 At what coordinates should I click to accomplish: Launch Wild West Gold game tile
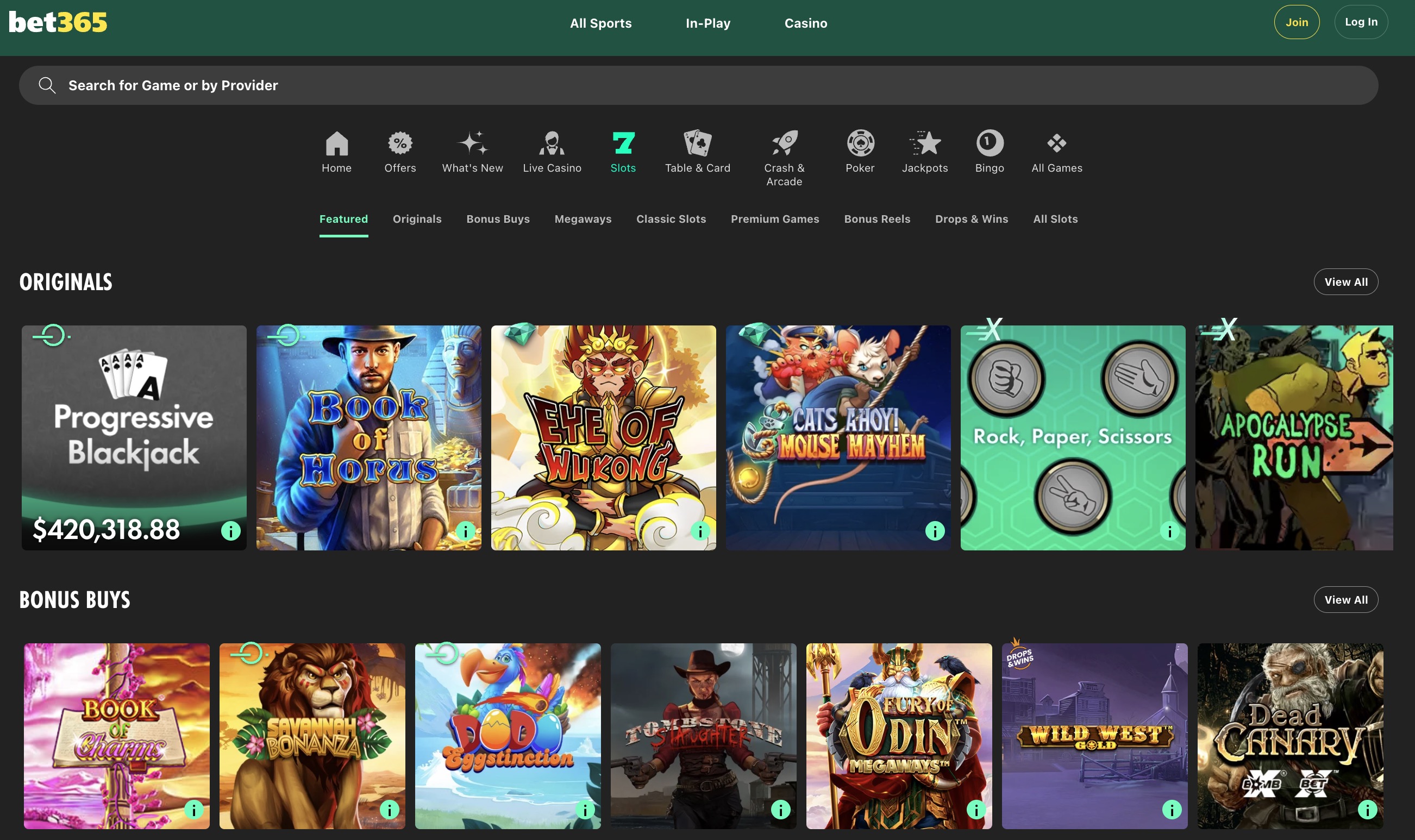coord(1094,736)
